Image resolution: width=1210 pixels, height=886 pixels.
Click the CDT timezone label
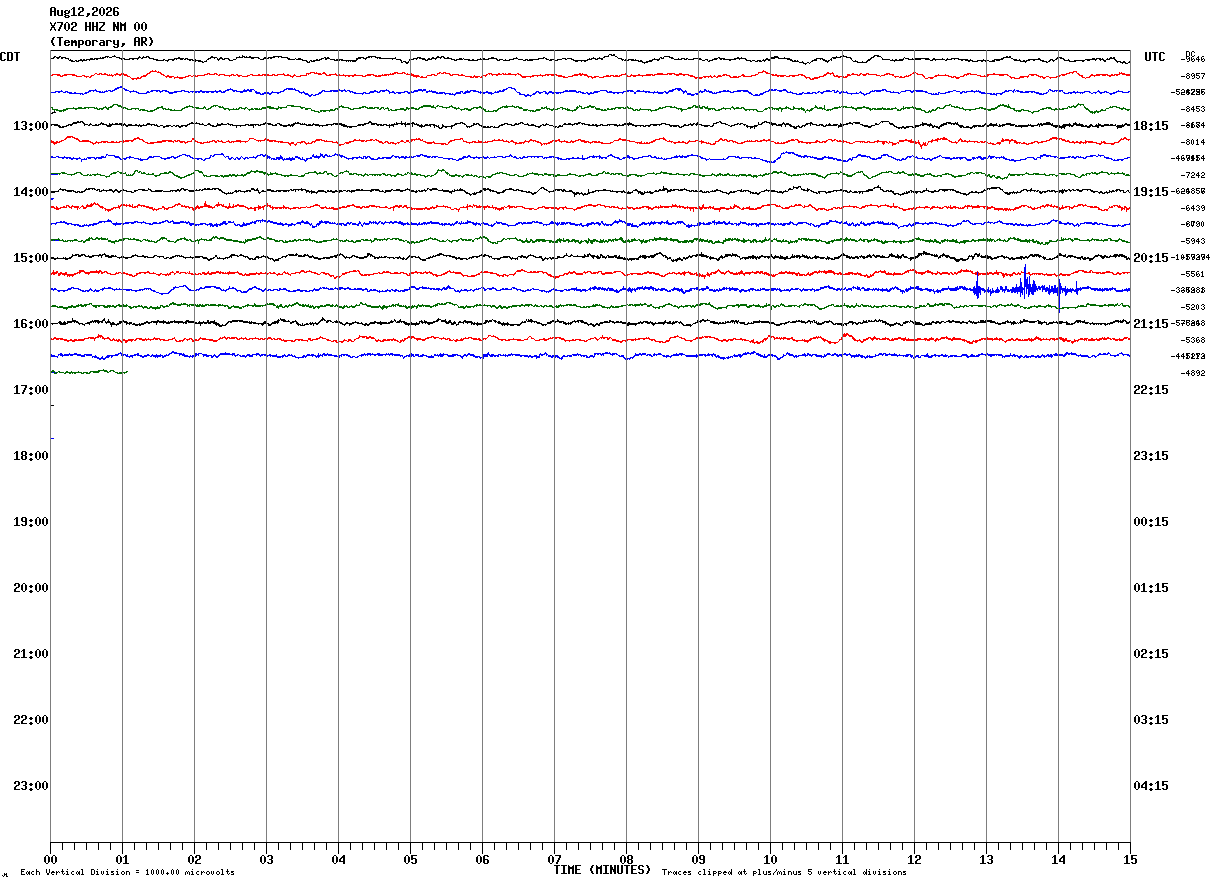pos(10,57)
